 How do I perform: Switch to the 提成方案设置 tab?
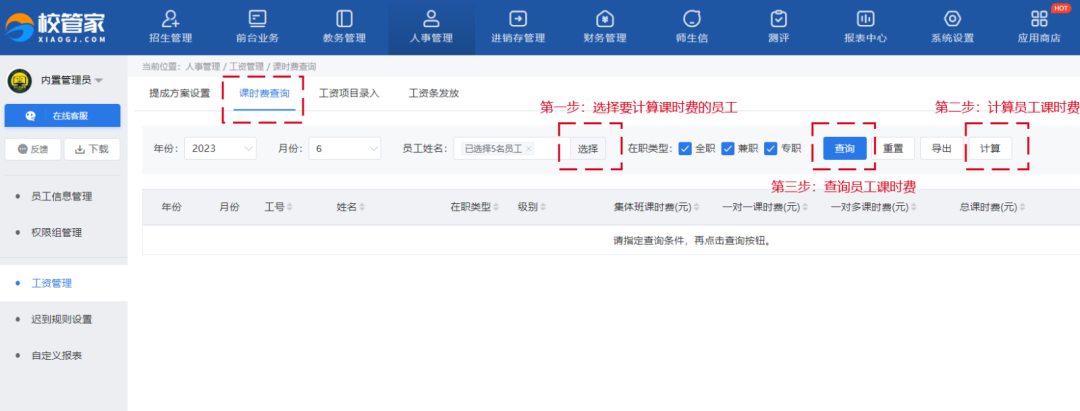pyautogui.click(x=179, y=93)
